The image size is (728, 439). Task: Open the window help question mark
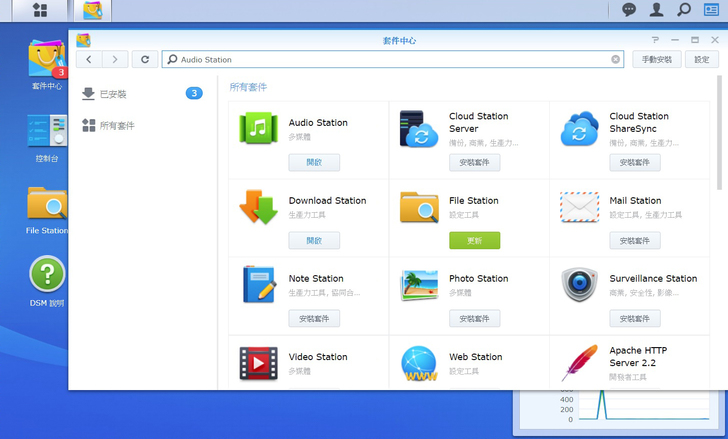pos(655,40)
